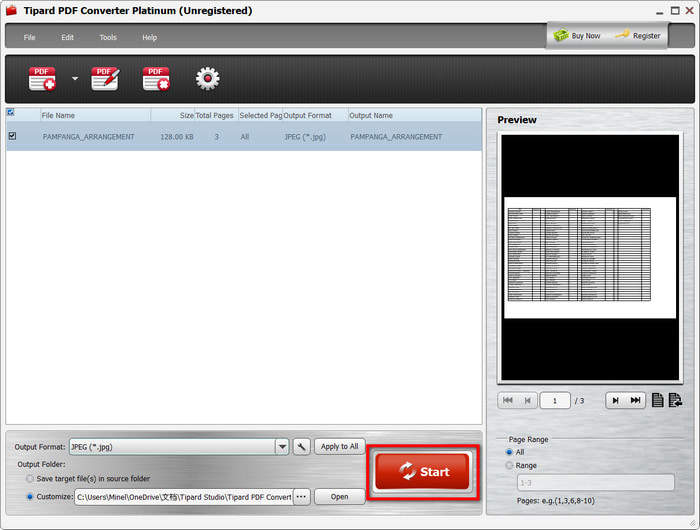Open the Help menu
This screenshot has height=530, width=700.
tap(150, 38)
